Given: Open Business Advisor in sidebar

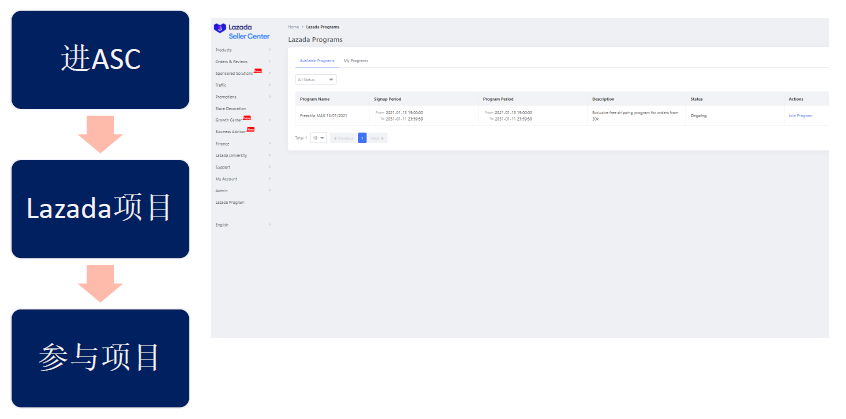Looking at the screenshot, I should (x=231, y=131).
